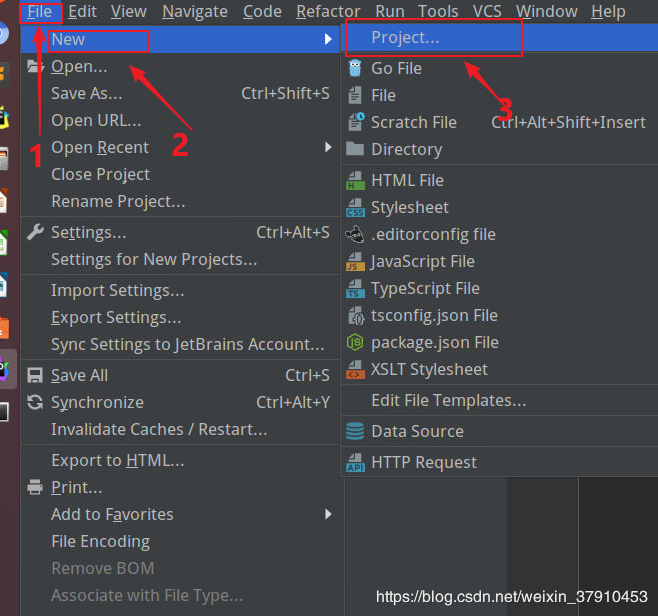
Task: Click the package.json Node.js icon
Action: [x=355, y=342]
